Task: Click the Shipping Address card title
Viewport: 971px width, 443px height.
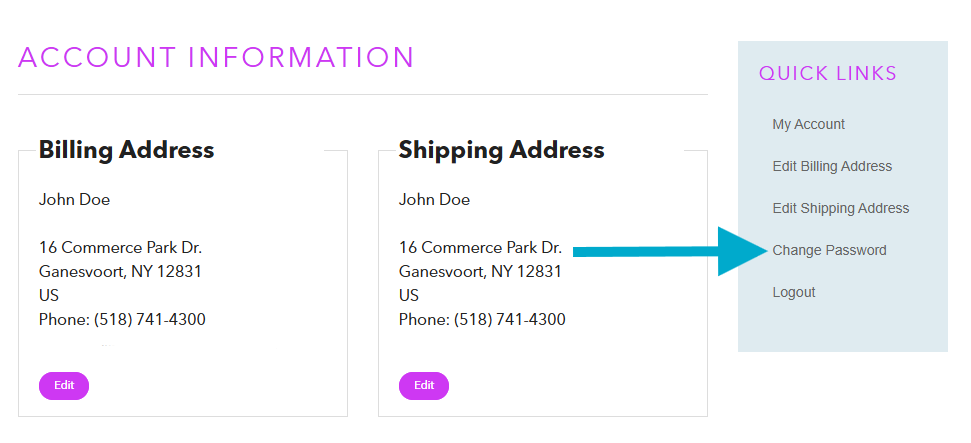Action: click(501, 150)
